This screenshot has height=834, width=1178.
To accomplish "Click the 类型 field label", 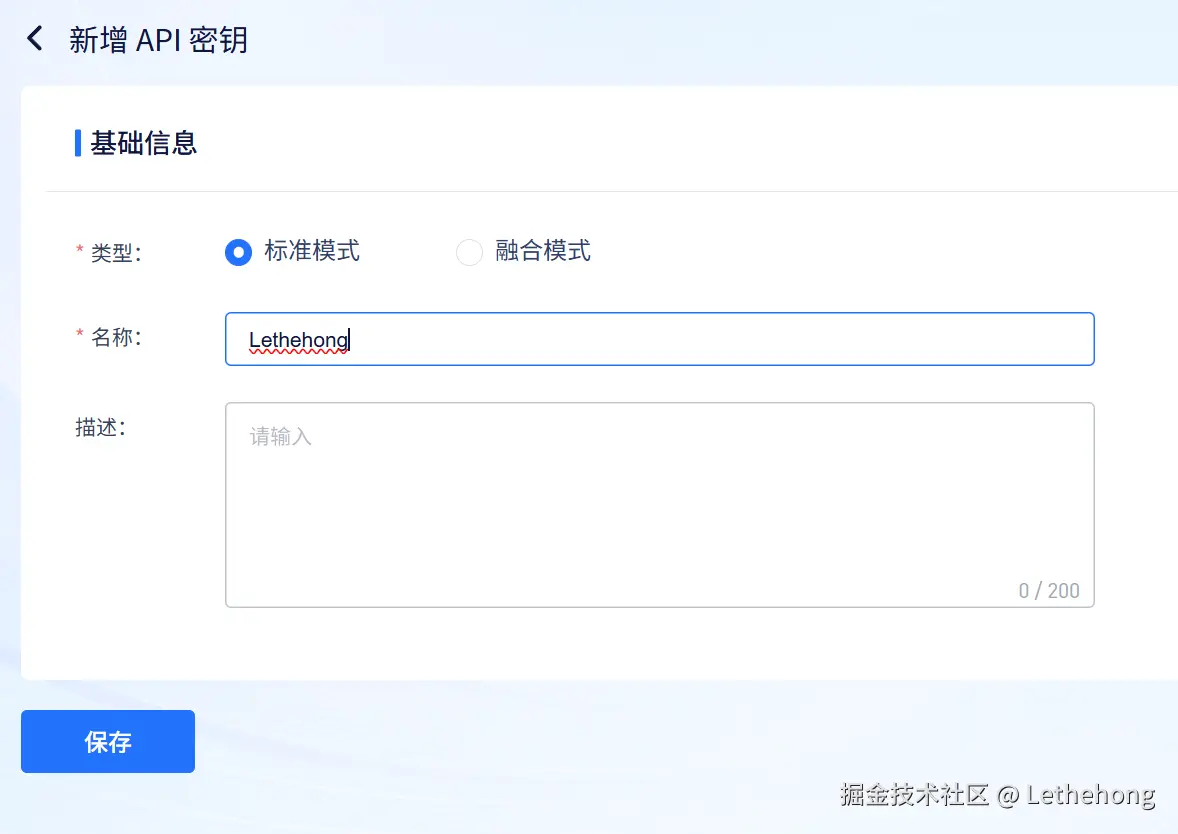I will pos(116,252).
